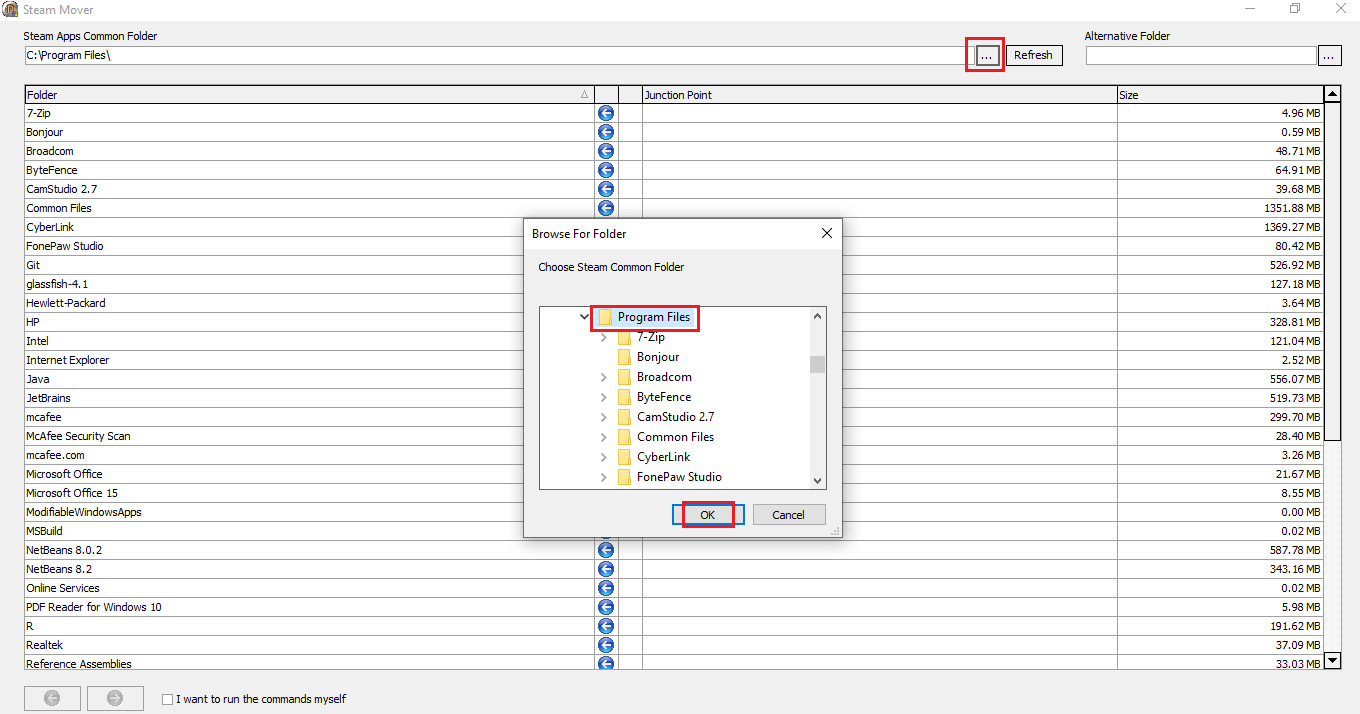Expand the Broadcom node in folder tree
The height and width of the screenshot is (714, 1360).
tap(603, 377)
